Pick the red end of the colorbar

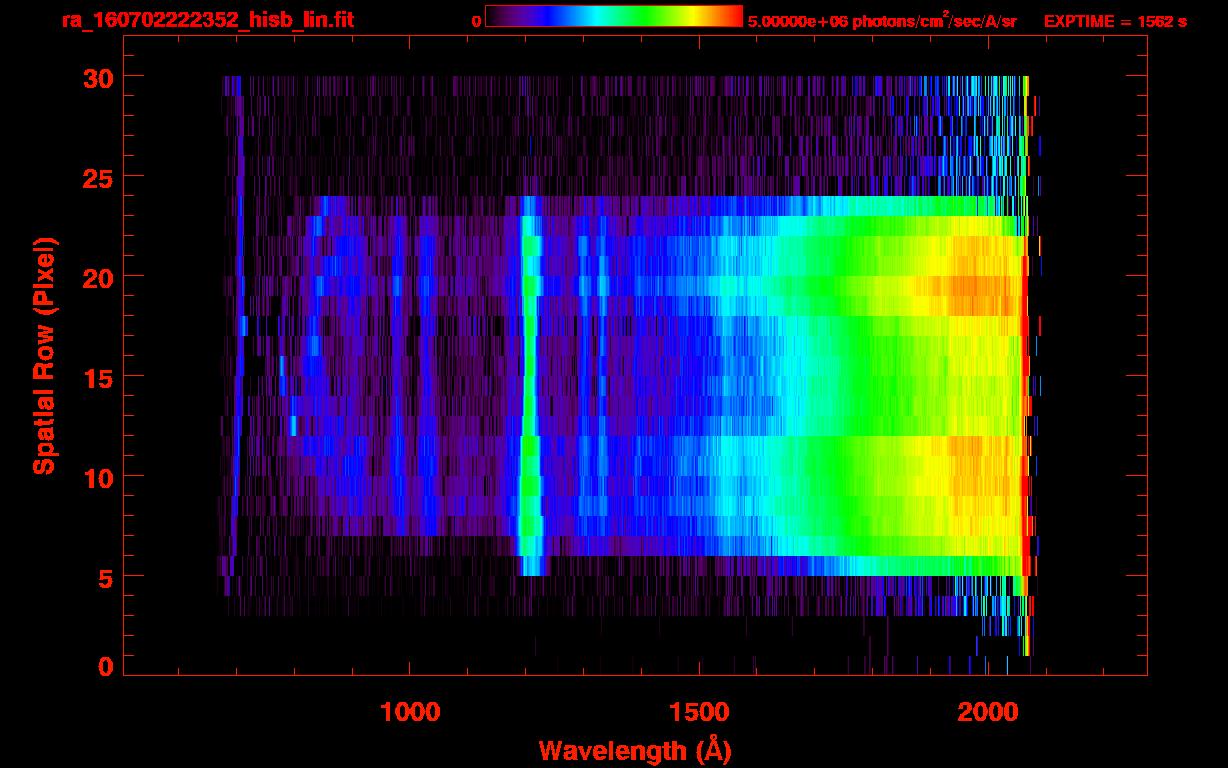click(x=734, y=16)
